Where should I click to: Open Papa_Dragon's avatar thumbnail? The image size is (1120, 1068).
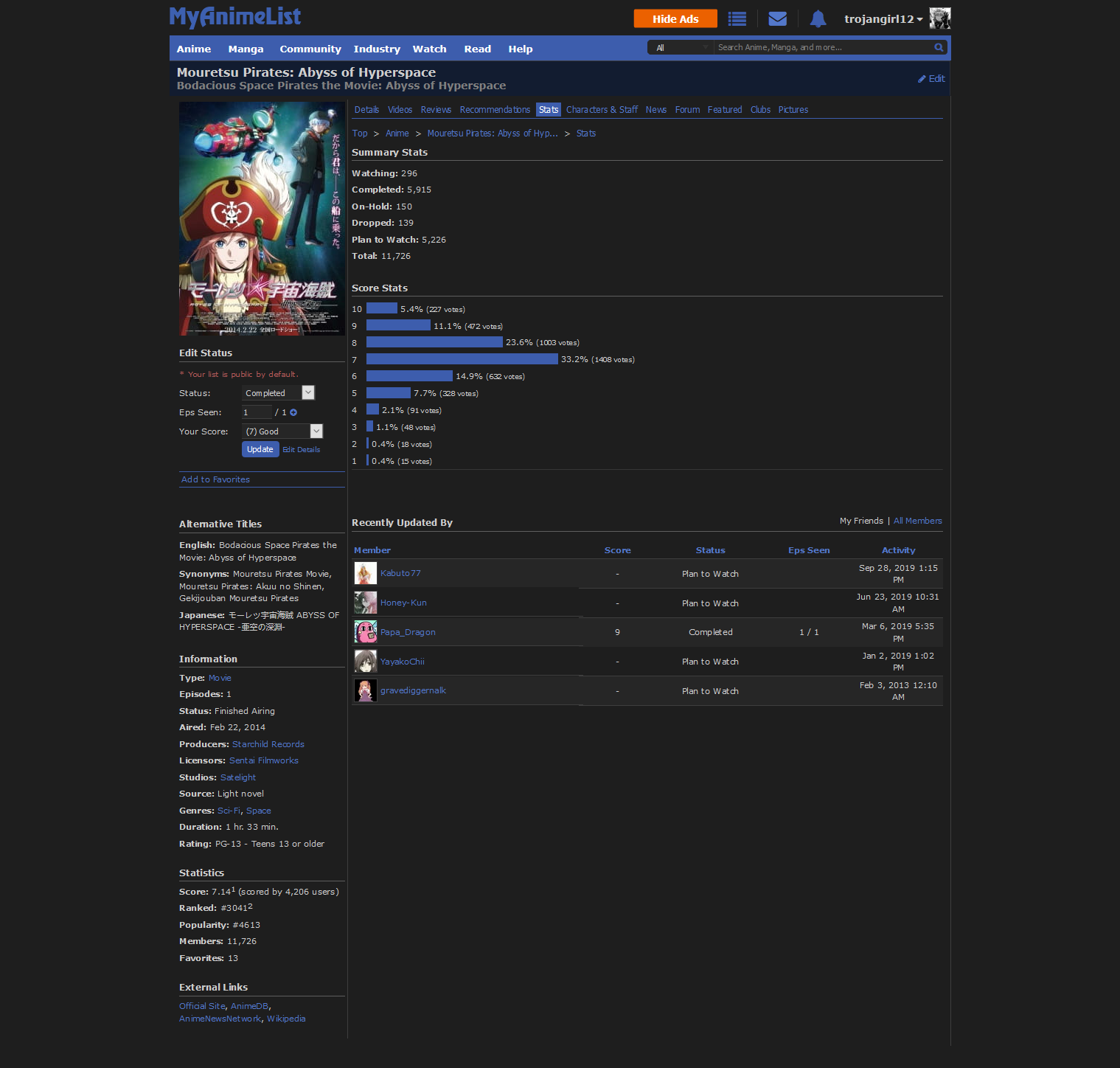[x=366, y=632]
